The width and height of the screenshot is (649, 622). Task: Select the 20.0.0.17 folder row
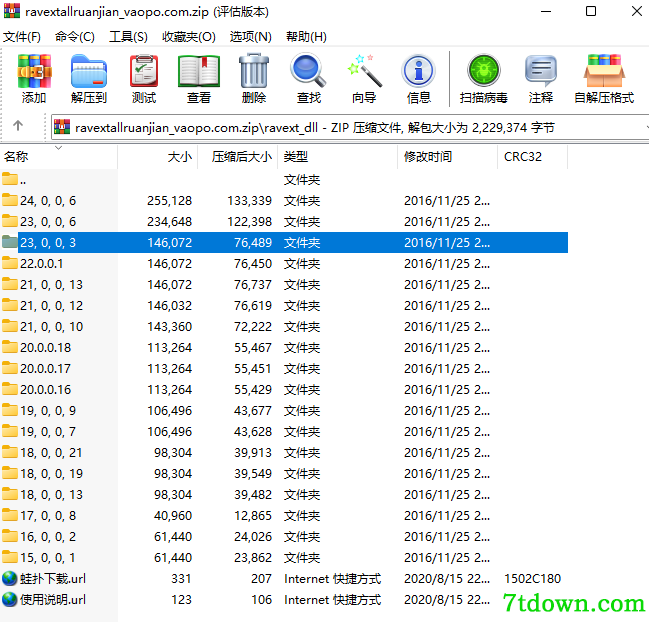click(x=284, y=368)
